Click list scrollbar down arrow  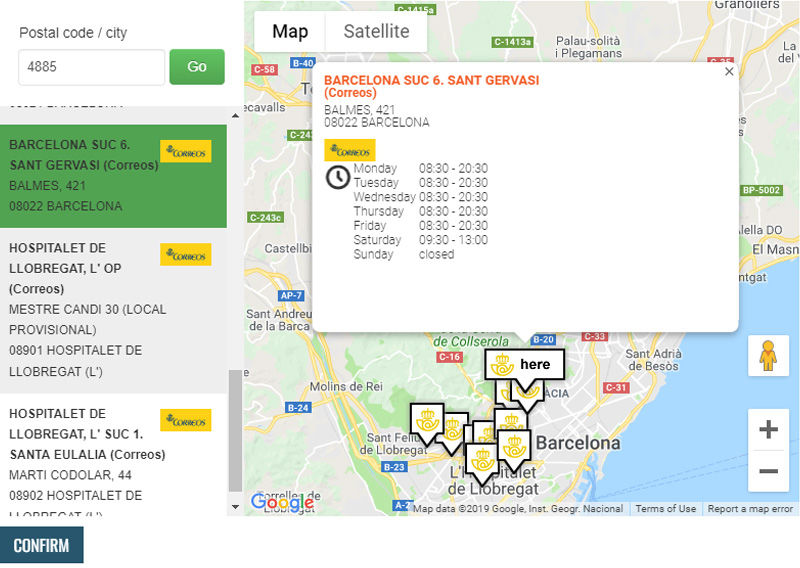[235, 507]
